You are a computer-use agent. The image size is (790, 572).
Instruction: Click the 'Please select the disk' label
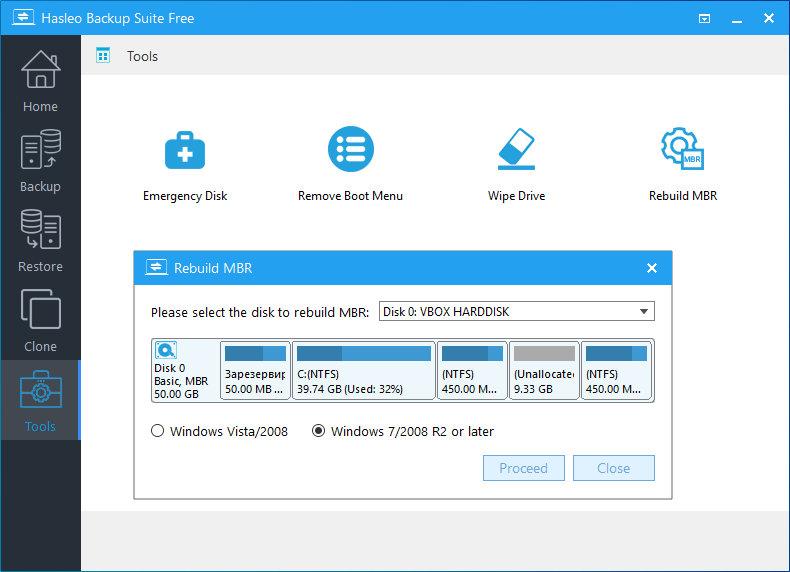click(260, 312)
